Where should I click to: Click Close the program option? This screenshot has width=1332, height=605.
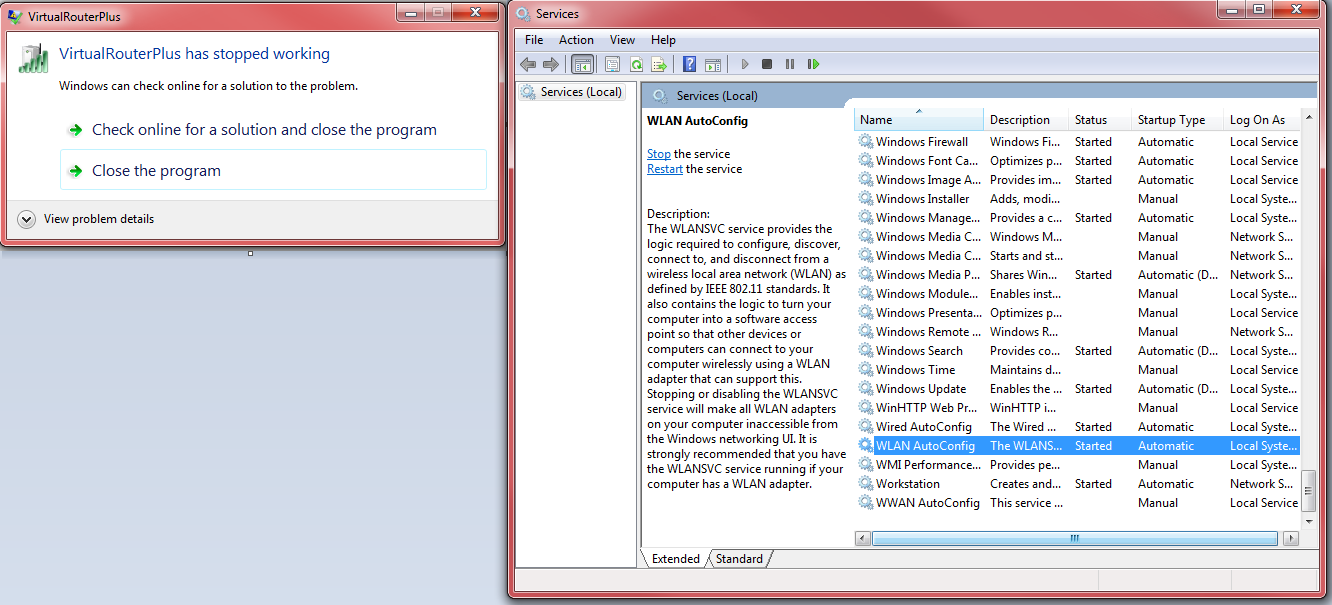(156, 171)
